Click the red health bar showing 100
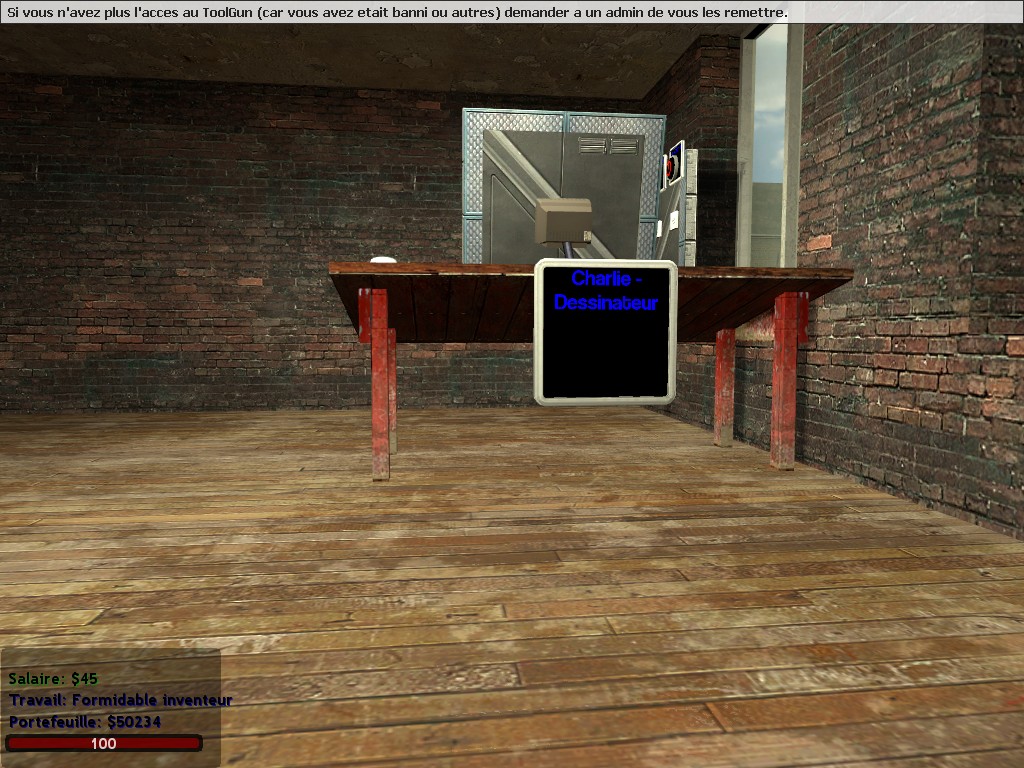Screen dimensions: 1024x768 [x=104, y=743]
